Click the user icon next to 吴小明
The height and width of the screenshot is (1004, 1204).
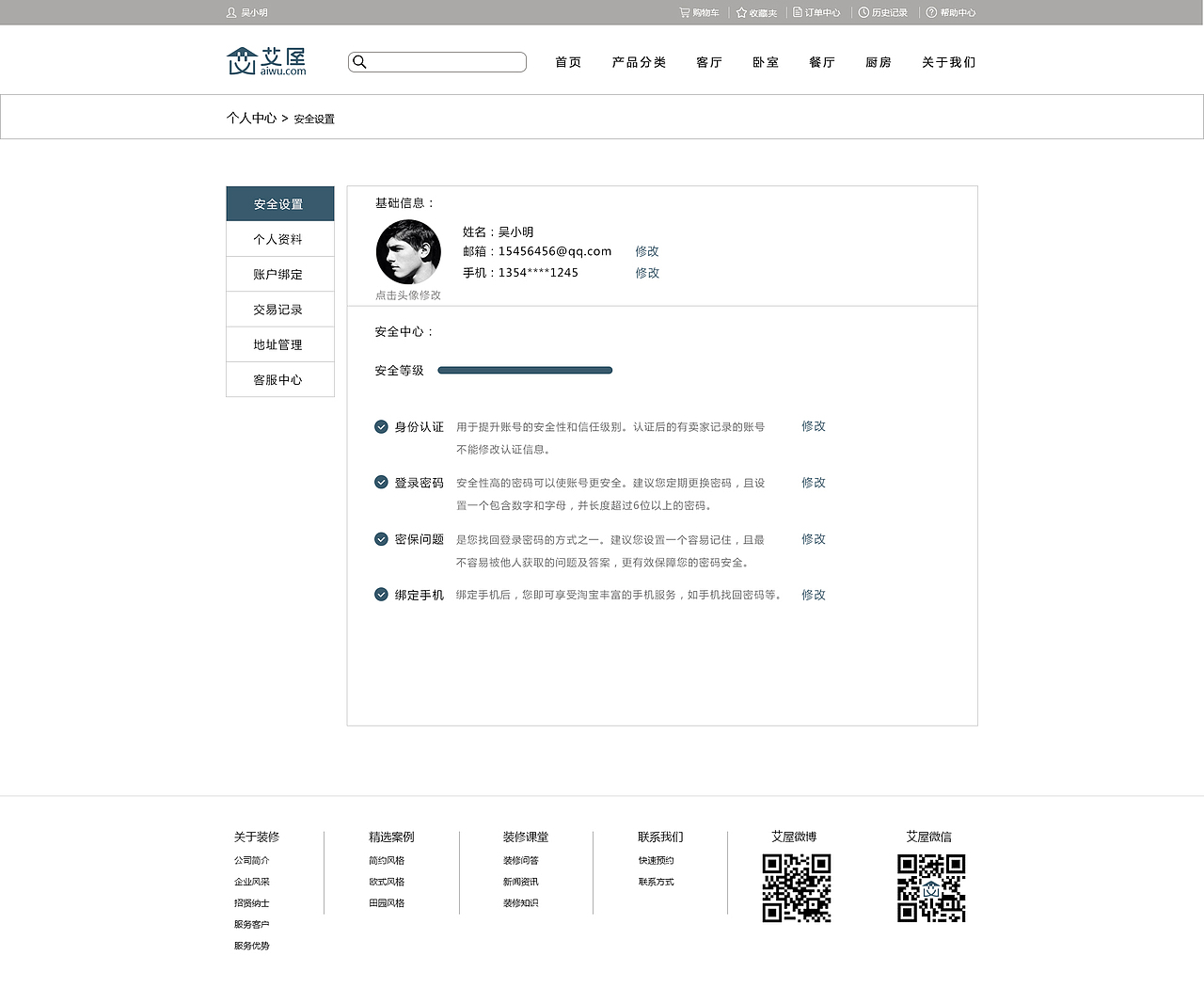pos(230,12)
